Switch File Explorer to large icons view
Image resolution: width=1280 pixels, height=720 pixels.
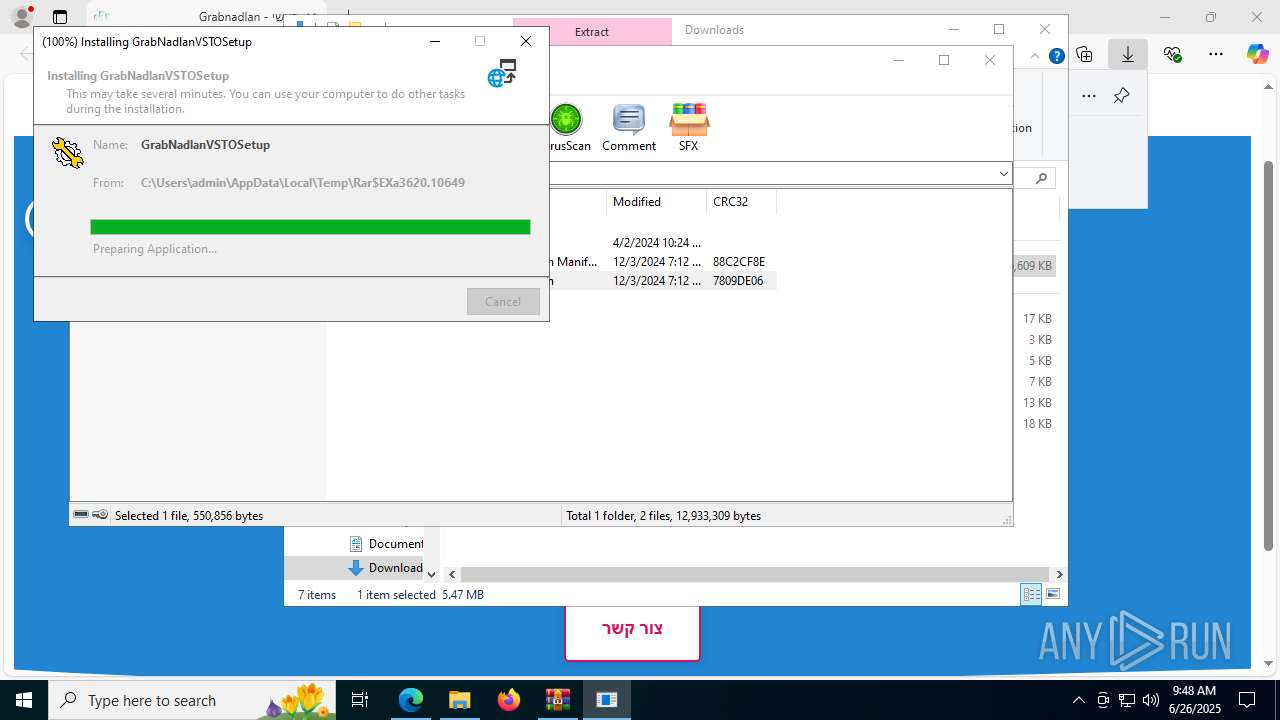(x=1052, y=594)
